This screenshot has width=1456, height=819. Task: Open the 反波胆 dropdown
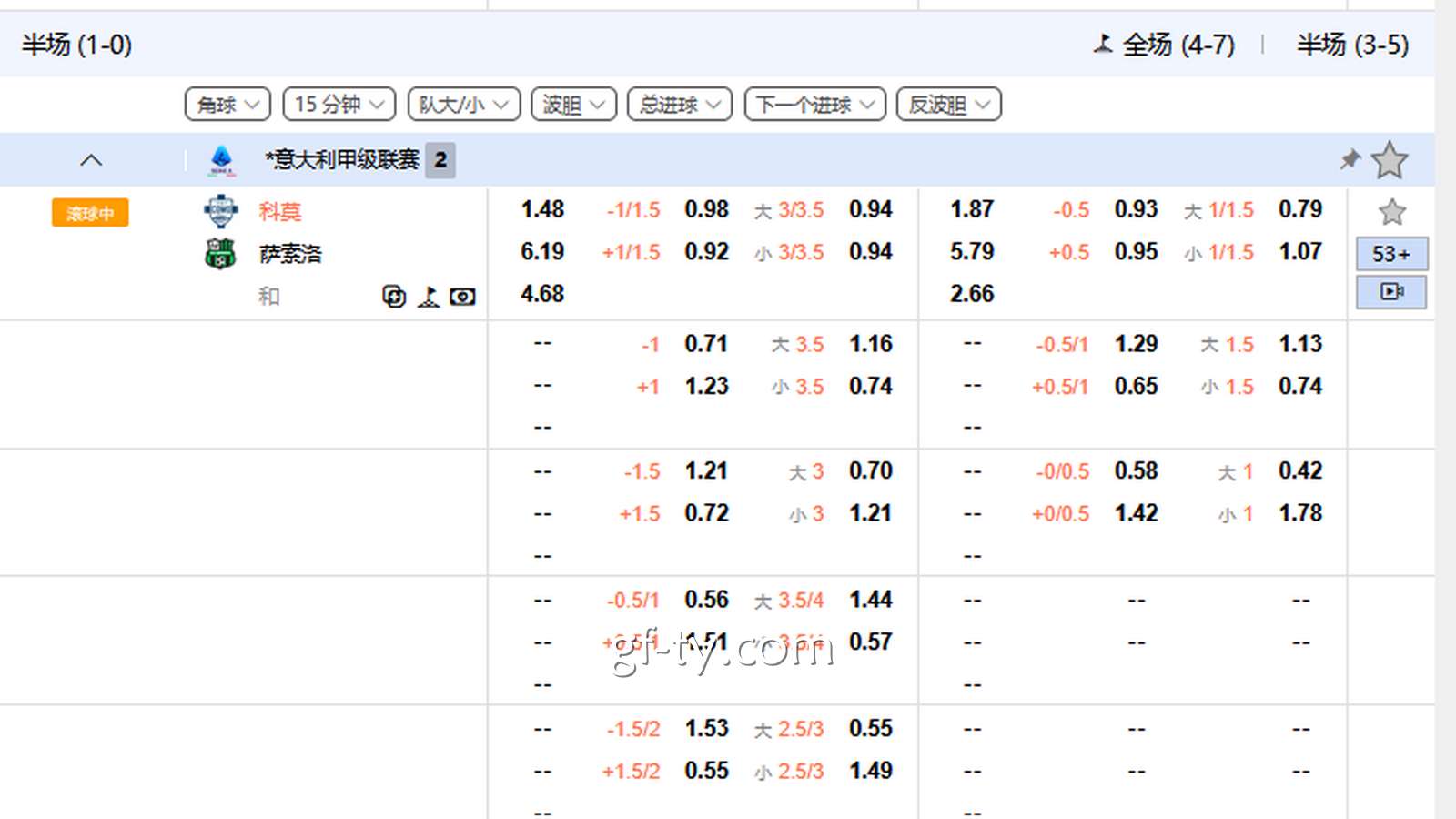pyautogui.click(x=949, y=105)
